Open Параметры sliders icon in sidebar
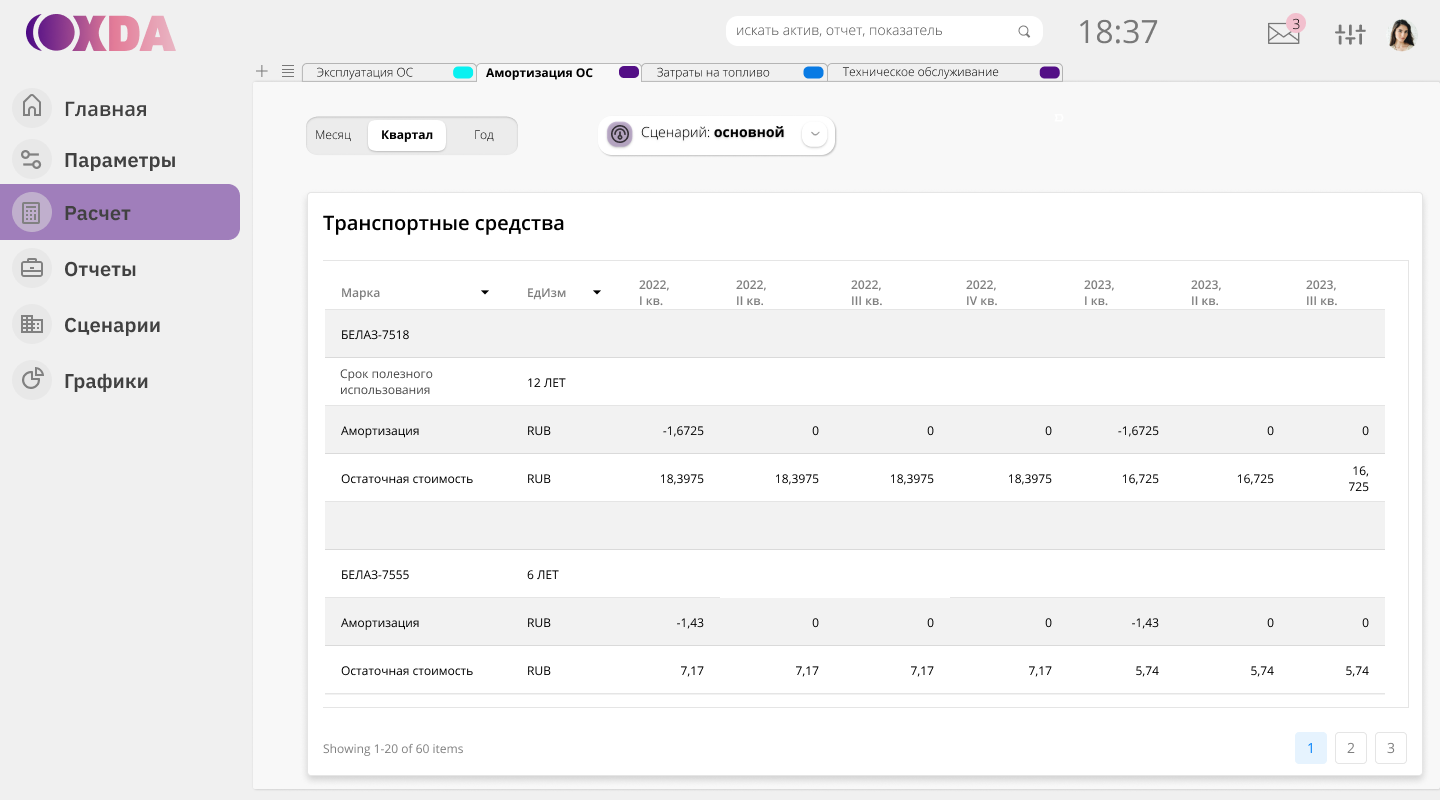The height and width of the screenshot is (800, 1440). click(32, 159)
